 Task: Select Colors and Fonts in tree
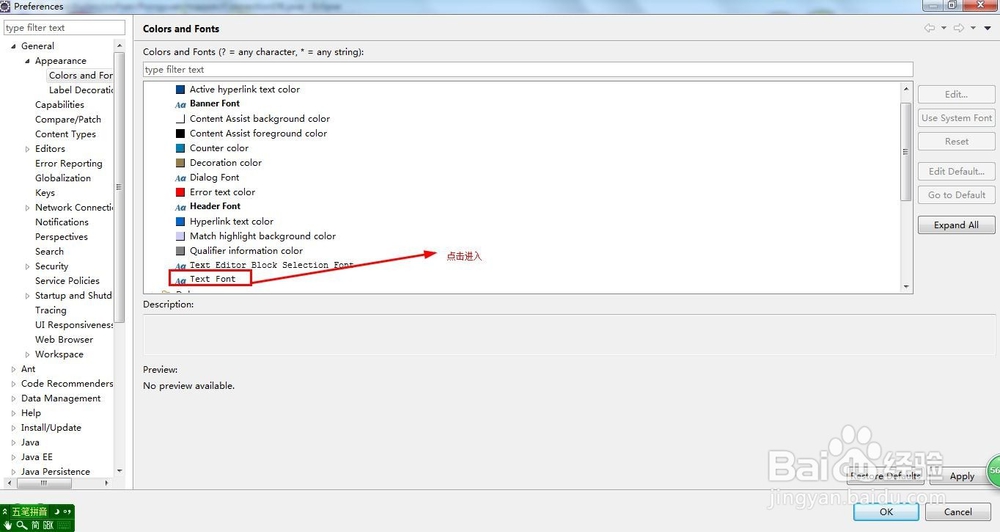(80, 75)
